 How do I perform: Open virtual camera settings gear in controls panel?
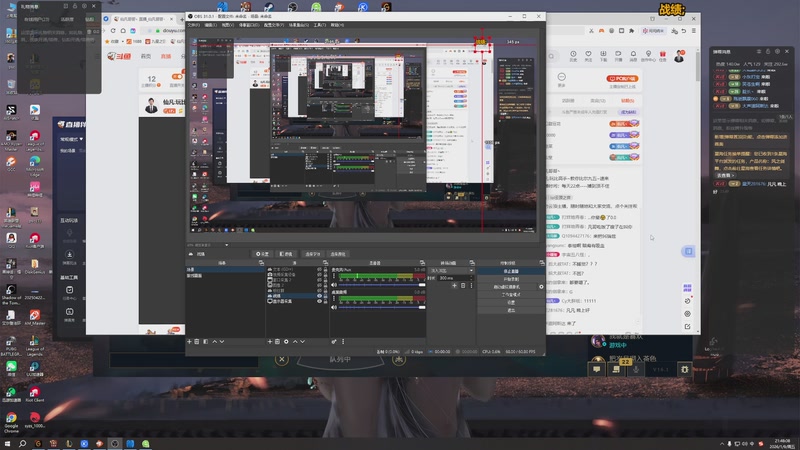click(x=541, y=287)
